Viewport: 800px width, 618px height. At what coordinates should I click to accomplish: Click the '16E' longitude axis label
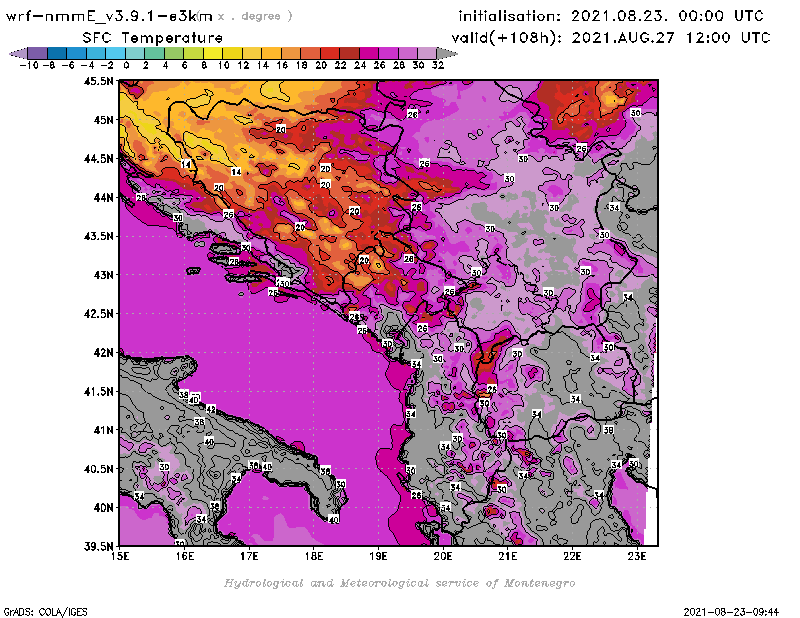pyautogui.click(x=185, y=556)
